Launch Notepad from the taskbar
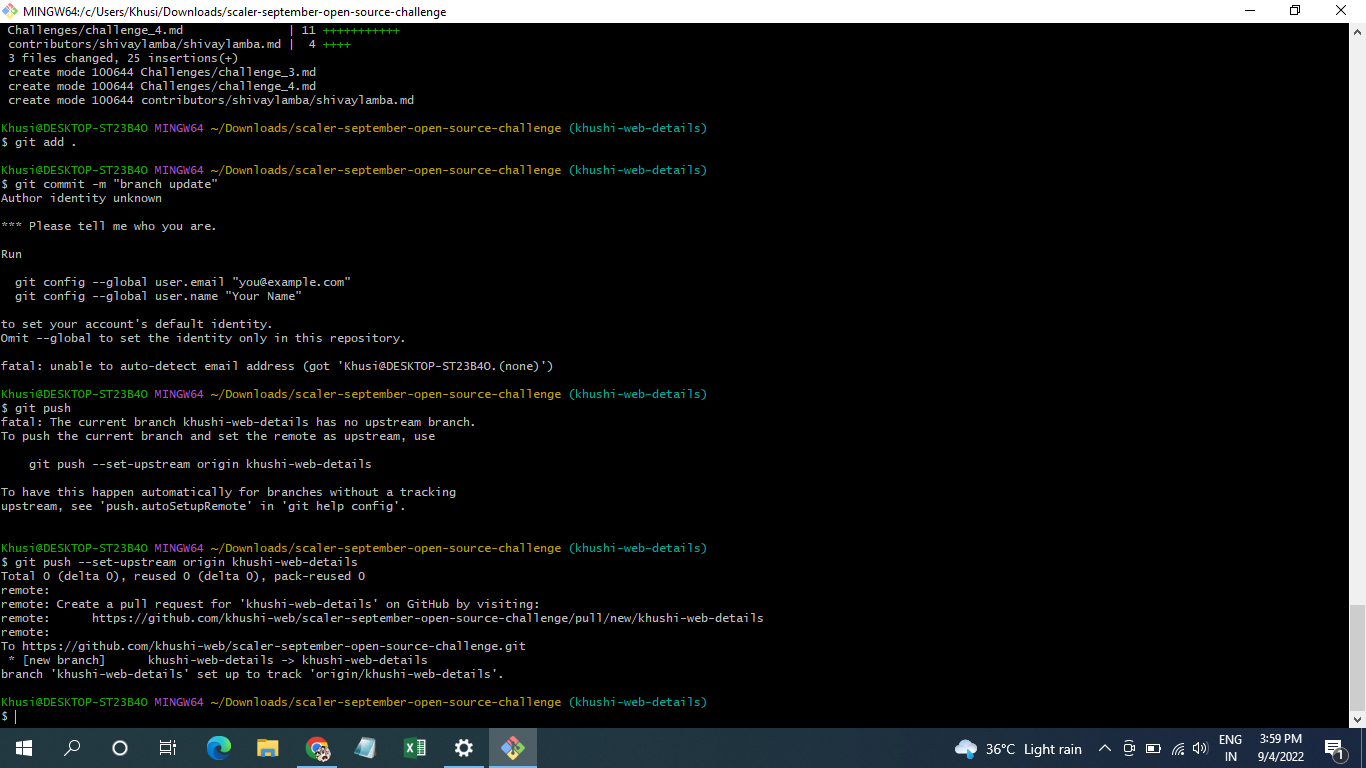Image resolution: width=1366 pixels, height=768 pixels. [365, 747]
